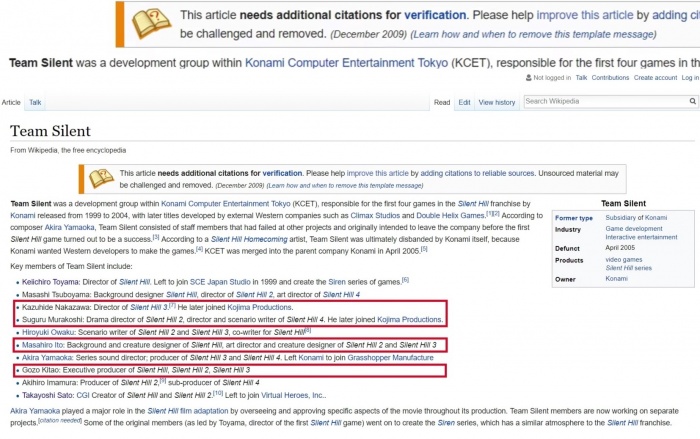Click Akihiro Imamura list entry text

click(x=141, y=383)
